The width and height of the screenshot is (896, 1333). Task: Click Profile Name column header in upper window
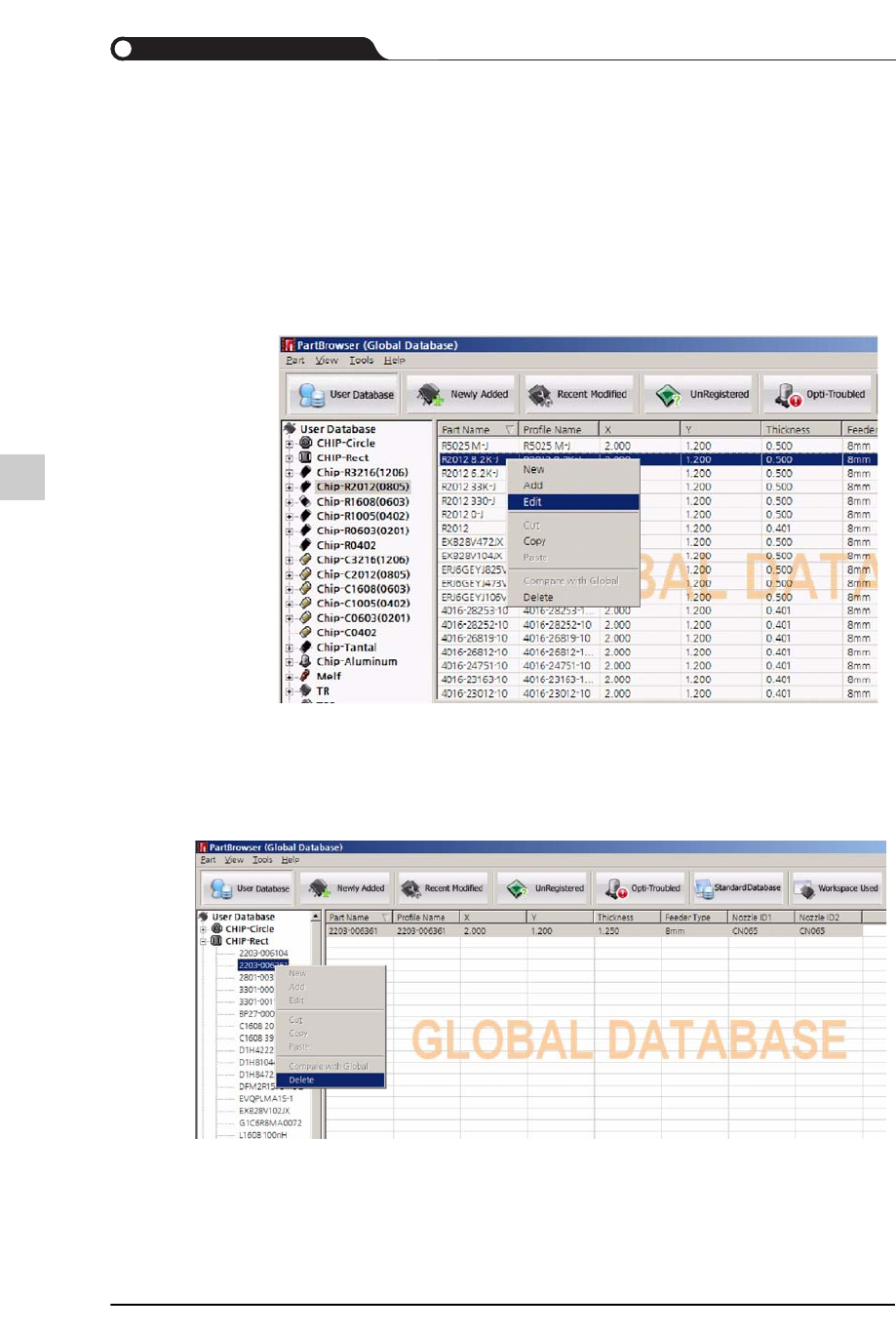[558, 430]
